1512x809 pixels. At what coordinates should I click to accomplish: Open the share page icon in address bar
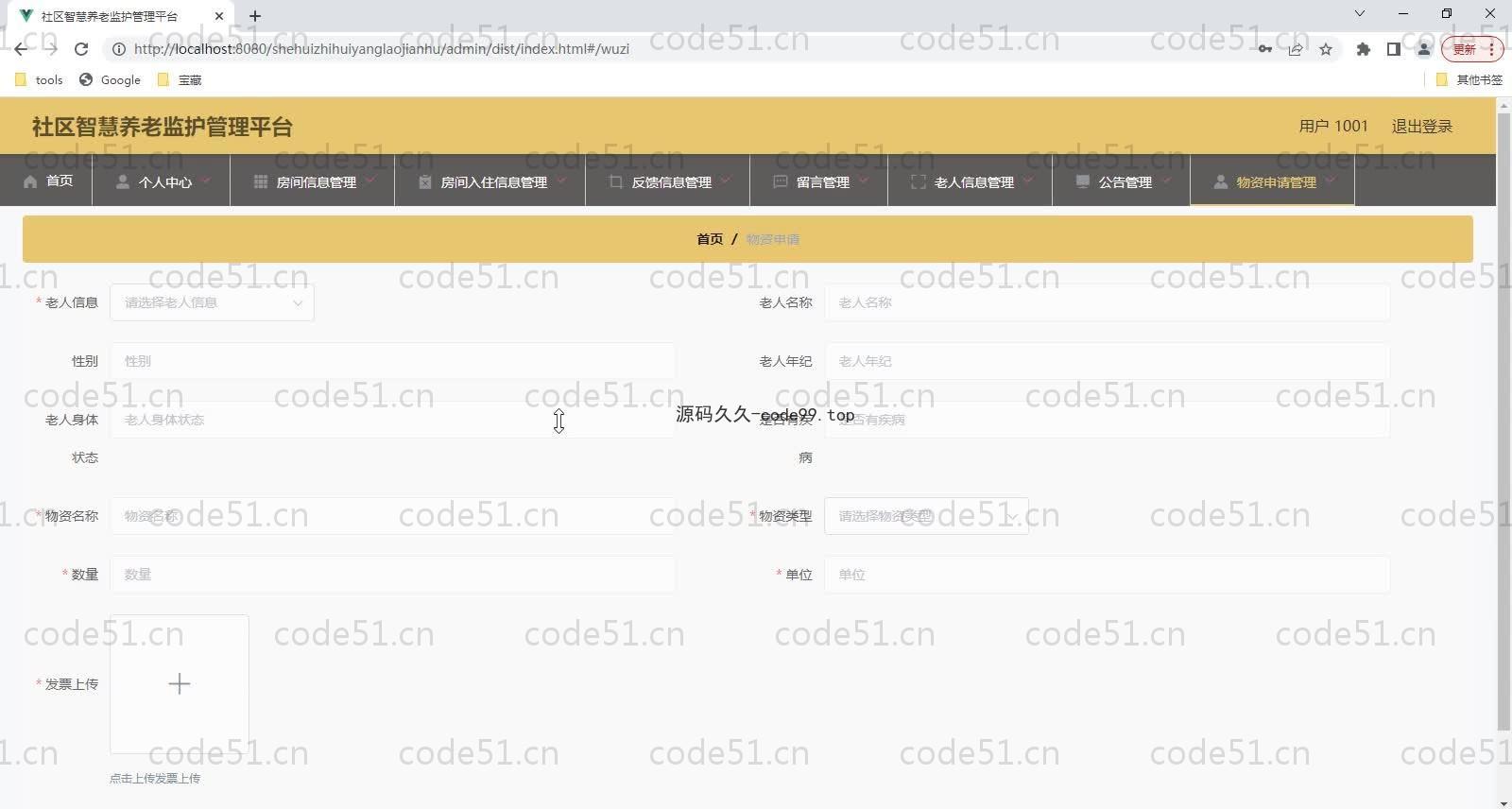(x=1296, y=49)
